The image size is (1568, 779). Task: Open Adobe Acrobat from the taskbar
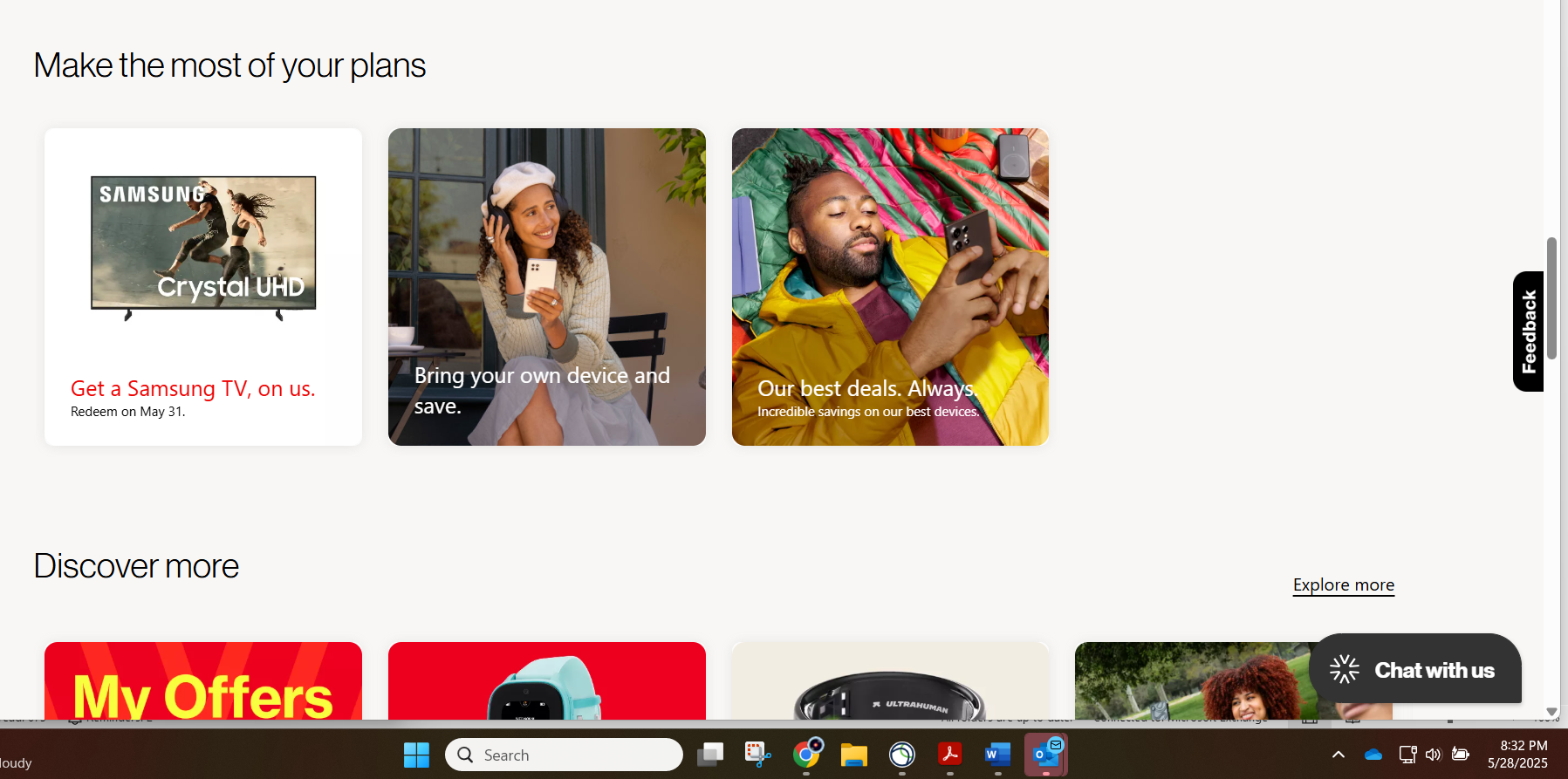(x=950, y=755)
